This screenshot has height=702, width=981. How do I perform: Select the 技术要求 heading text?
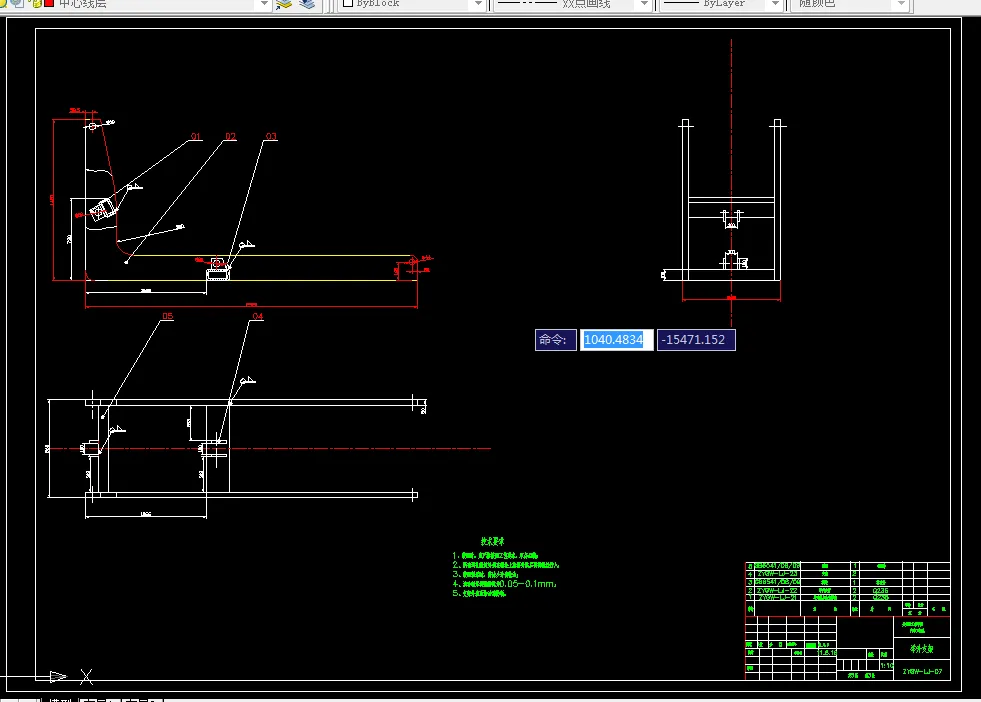click(492, 541)
